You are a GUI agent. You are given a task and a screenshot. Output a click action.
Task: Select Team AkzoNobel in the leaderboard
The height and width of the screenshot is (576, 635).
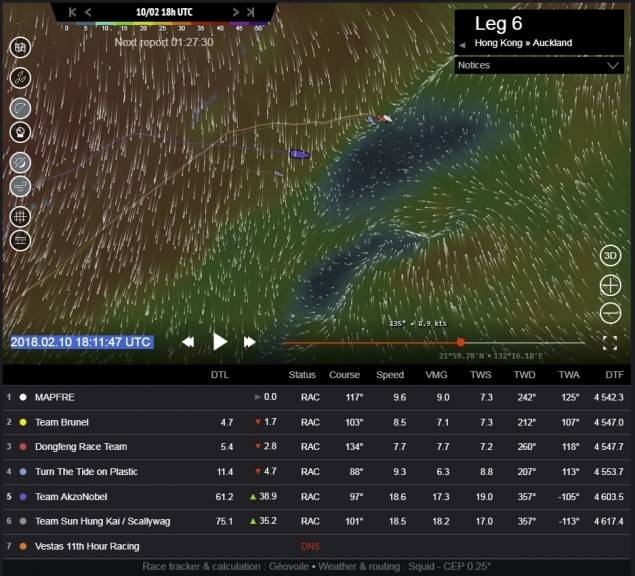(x=317, y=497)
